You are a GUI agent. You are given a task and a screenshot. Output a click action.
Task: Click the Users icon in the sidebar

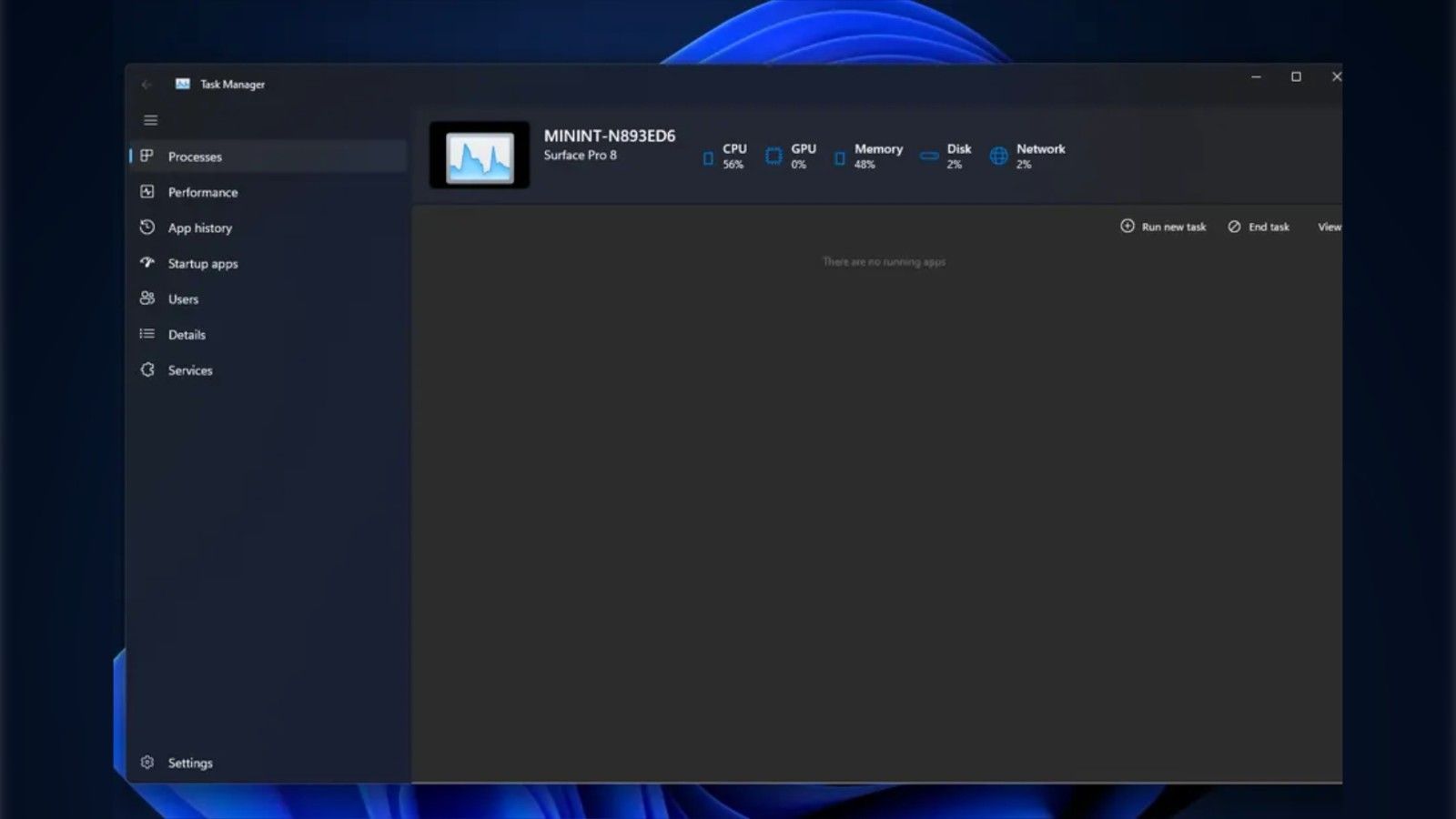[147, 298]
